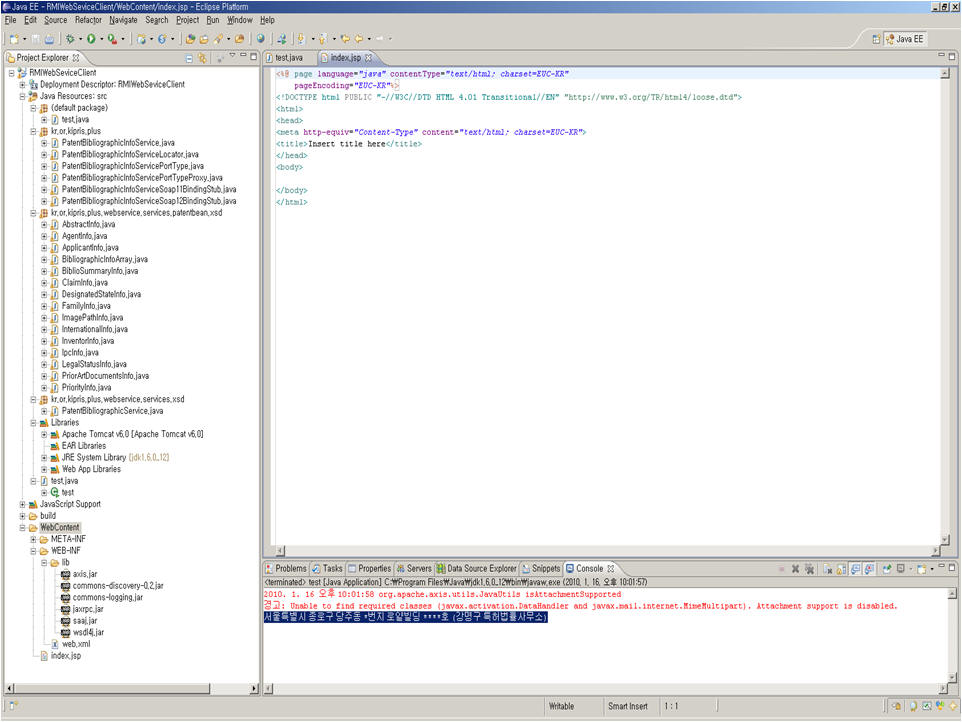Click Remove All Terminated Launches console icon
Image resolution: width=962 pixels, height=722 pixels.
pyautogui.click(x=811, y=569)
